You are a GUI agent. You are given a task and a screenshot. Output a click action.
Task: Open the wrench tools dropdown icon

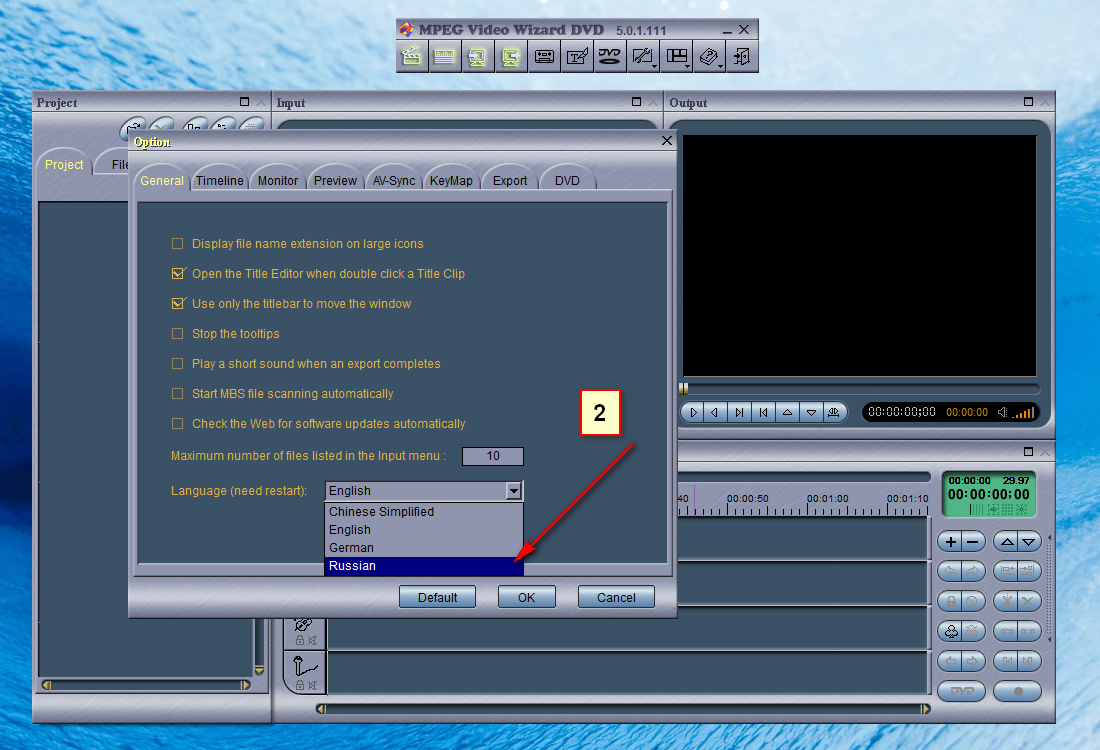tap(643, 56)
